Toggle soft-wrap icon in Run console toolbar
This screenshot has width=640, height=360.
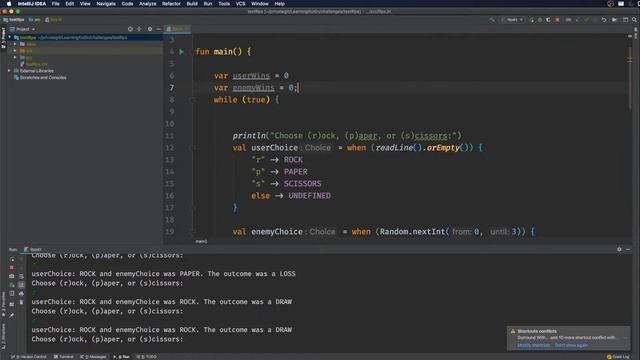(22, 276)
